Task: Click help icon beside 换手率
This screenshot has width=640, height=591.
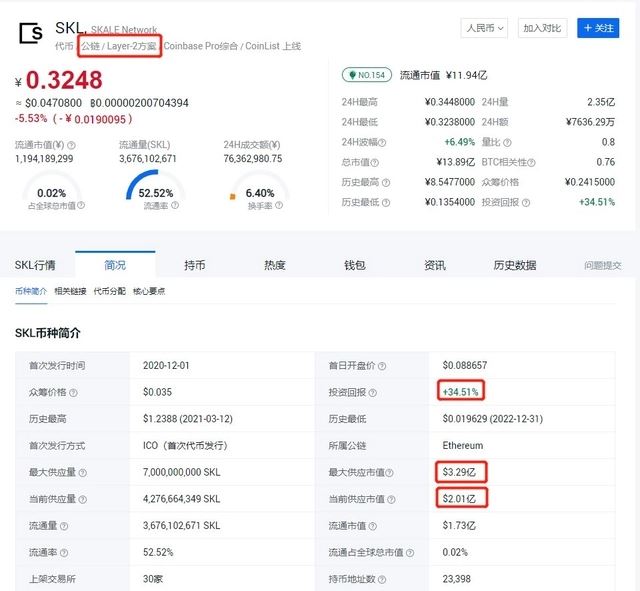Action: 279,205
